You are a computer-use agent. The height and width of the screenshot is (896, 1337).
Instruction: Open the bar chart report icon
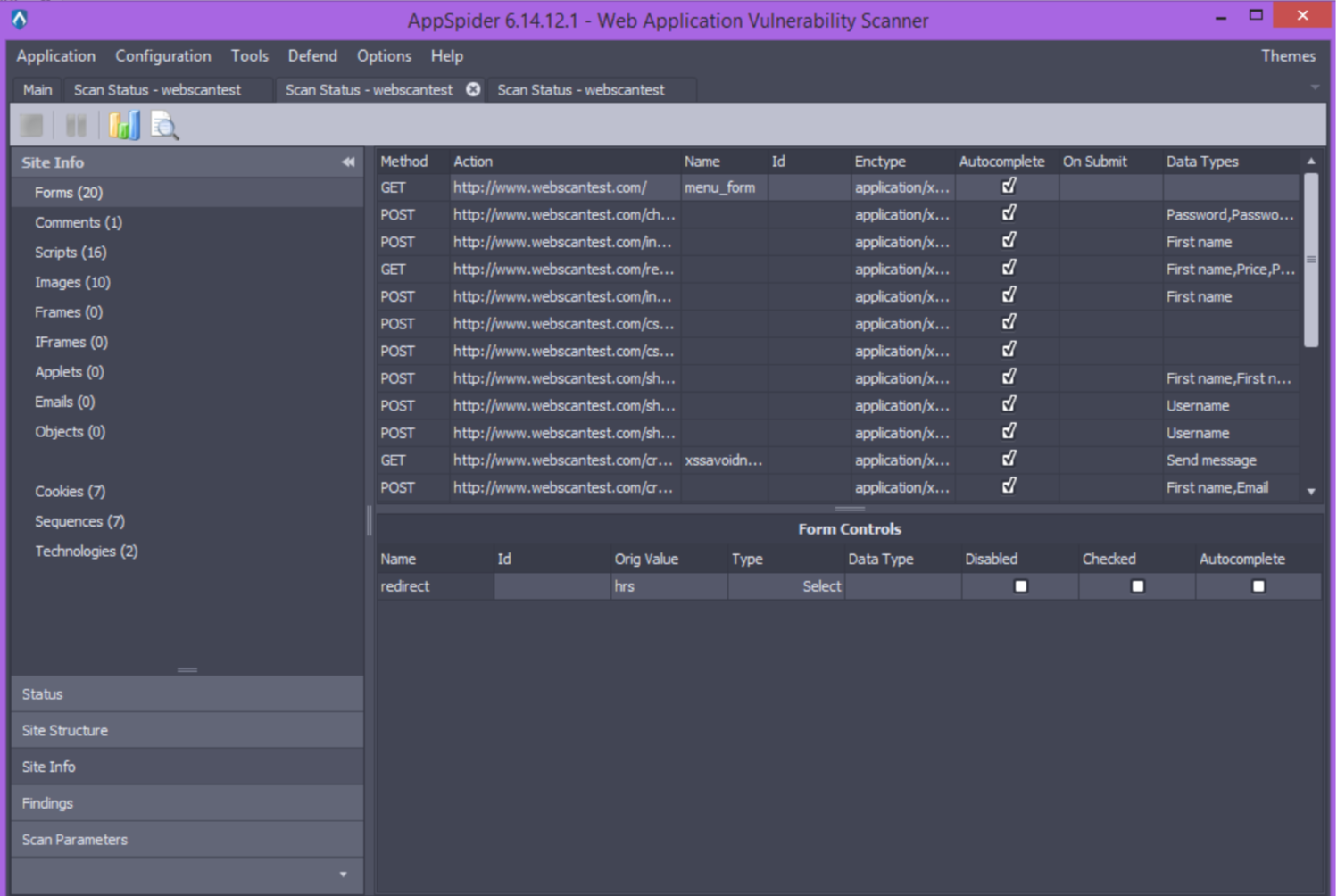[124, 126]
